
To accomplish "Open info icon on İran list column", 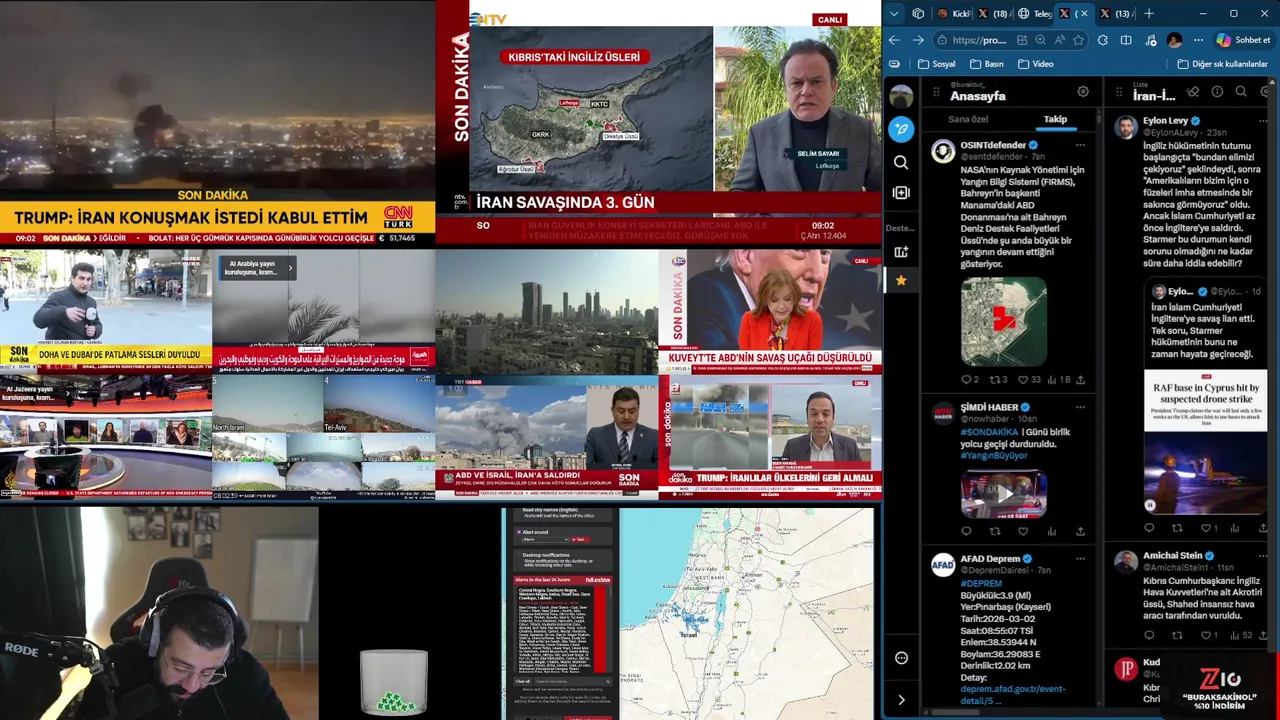I will tap(1217, 91).
